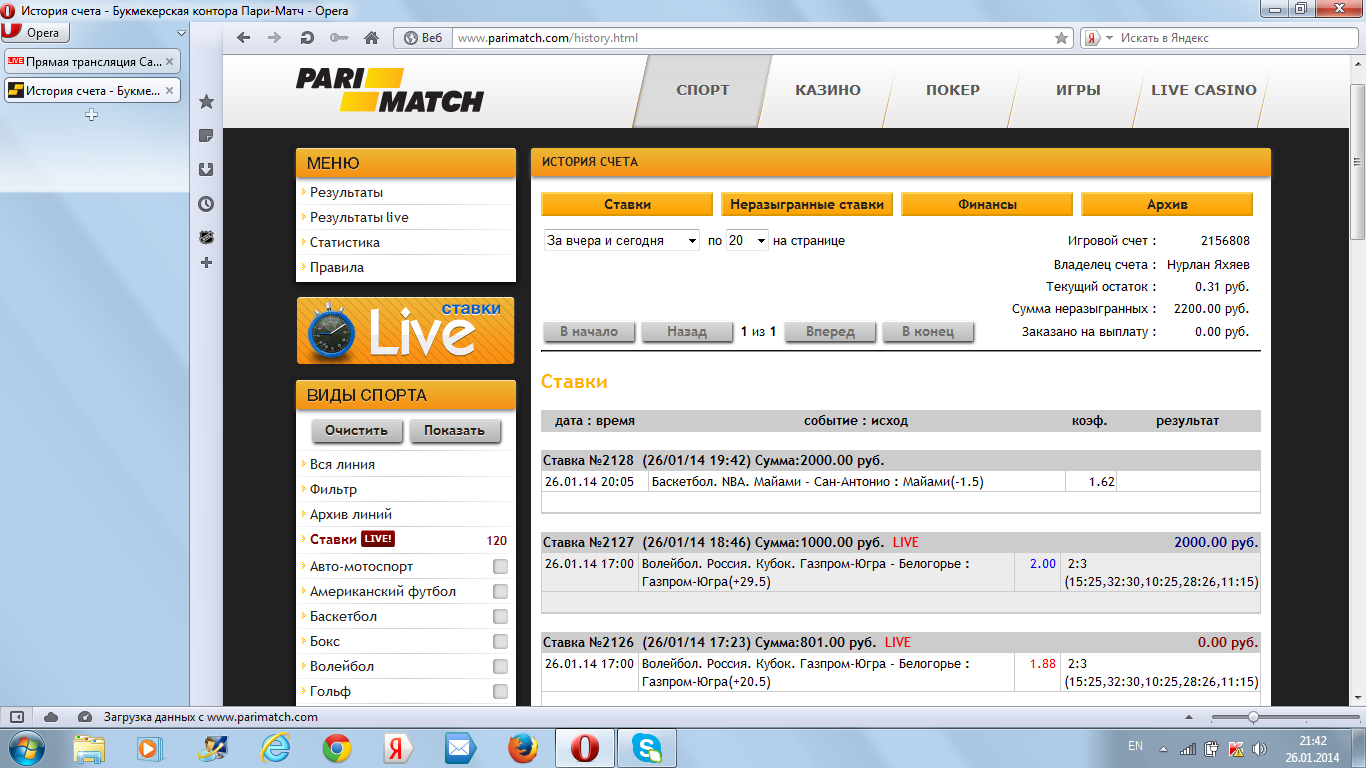Bookmark page with address bar star
Viewport: 1366px width, 768px height.
pos(1061,38)
